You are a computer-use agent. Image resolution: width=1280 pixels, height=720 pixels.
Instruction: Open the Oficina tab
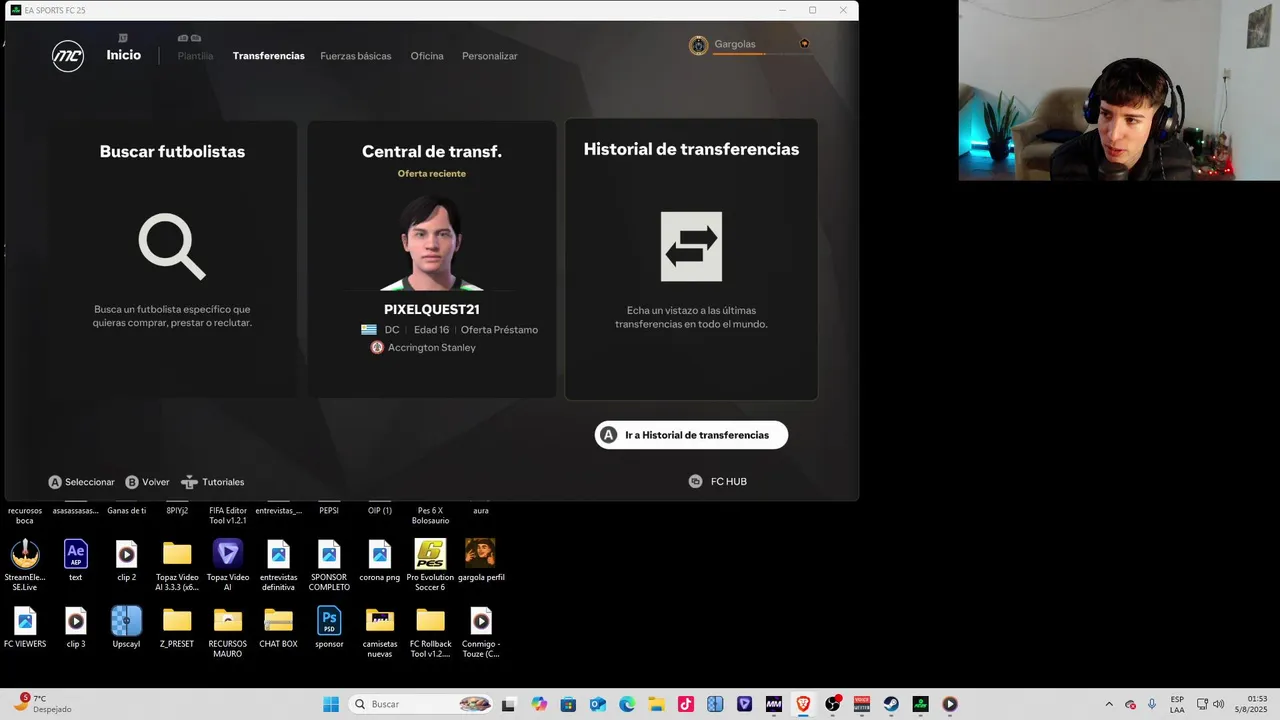427,56
